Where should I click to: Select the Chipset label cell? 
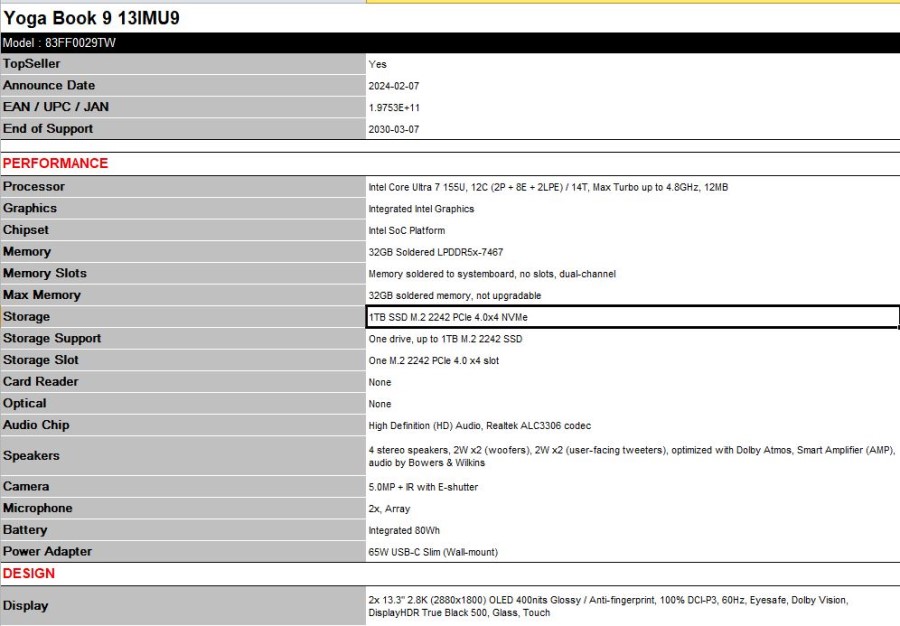(x=183, y=230)
